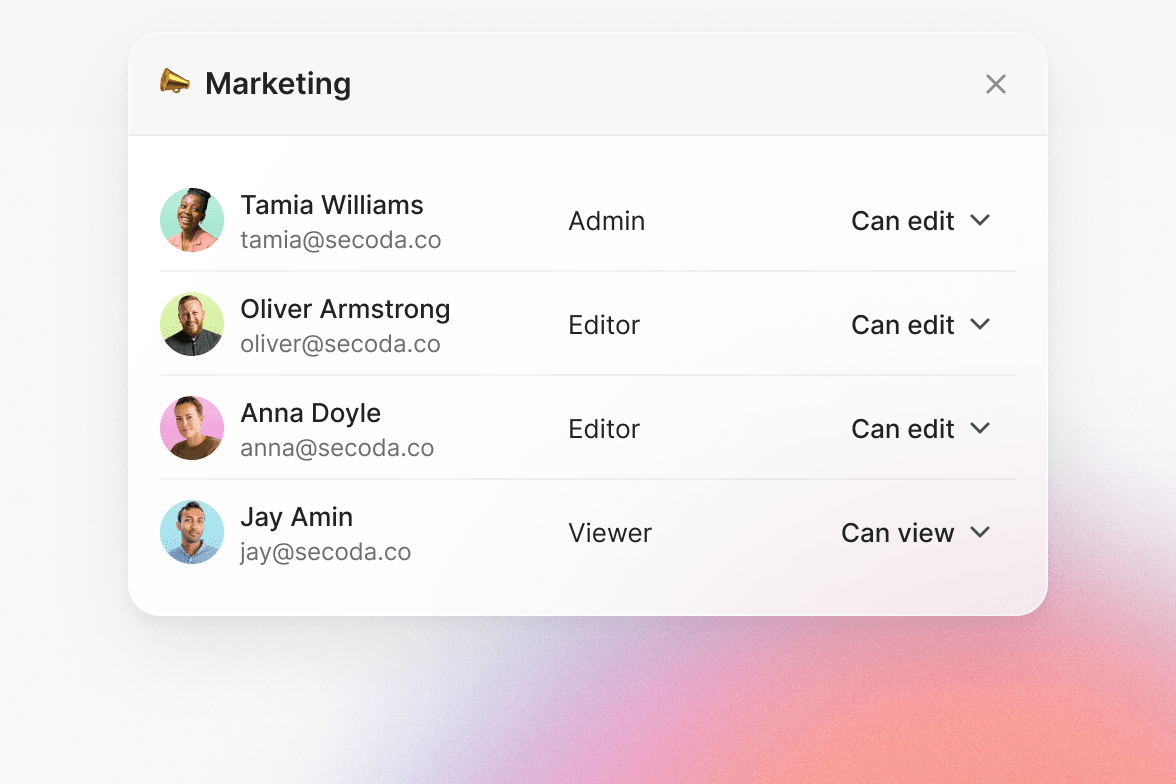Click the jay@secoda.co email address

325,552
